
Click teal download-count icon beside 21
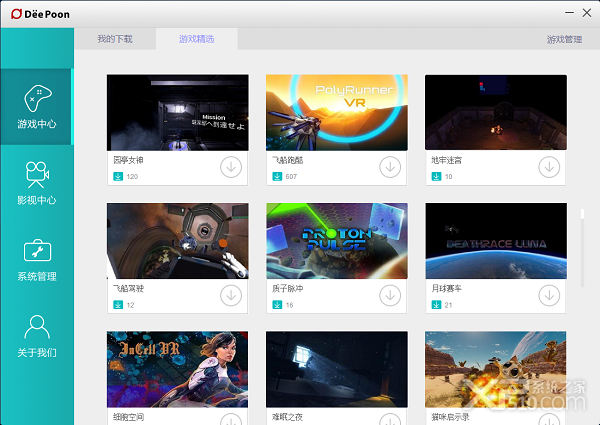point(436,305)
